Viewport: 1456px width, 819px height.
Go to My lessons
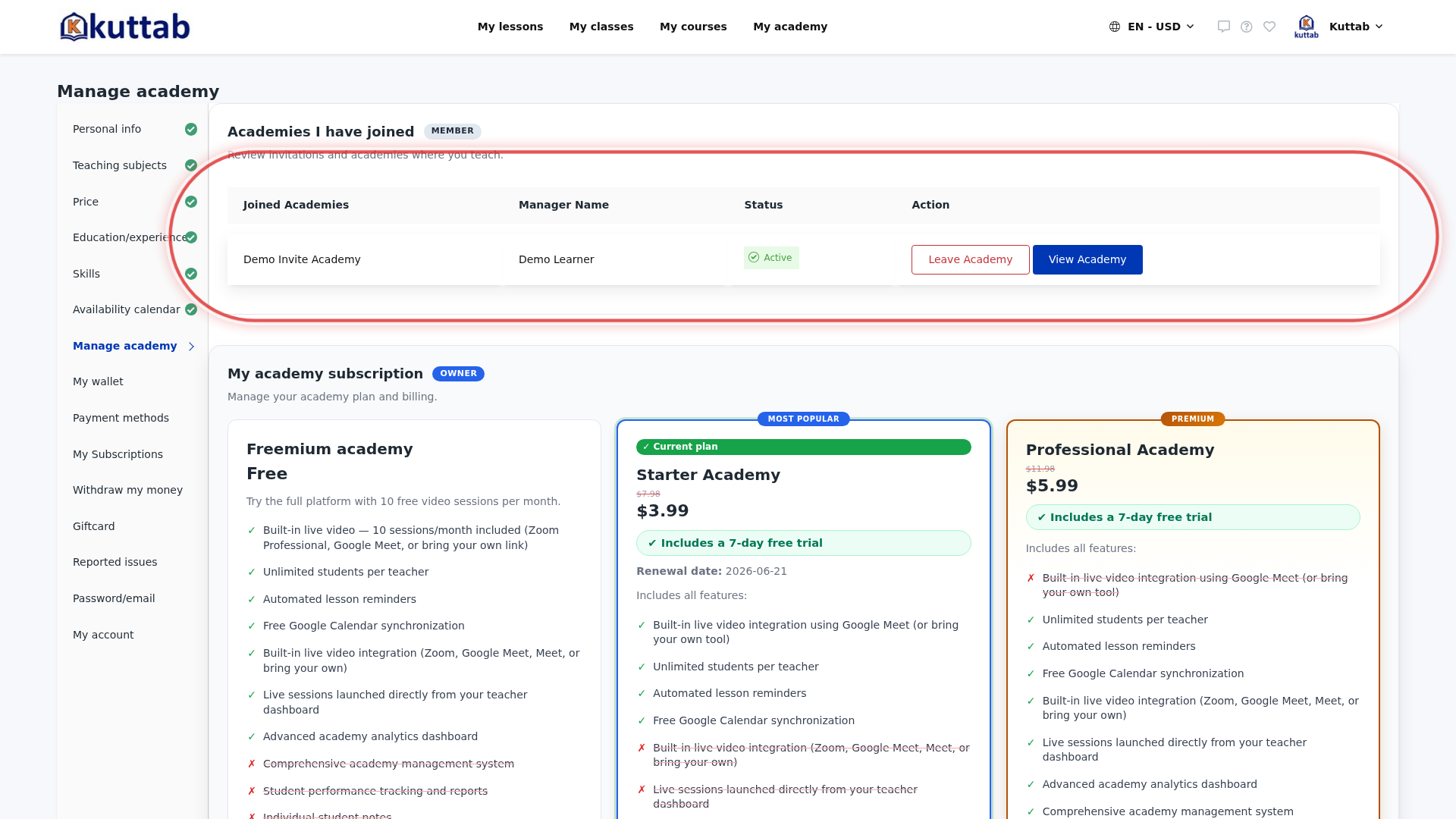[510, 27]
